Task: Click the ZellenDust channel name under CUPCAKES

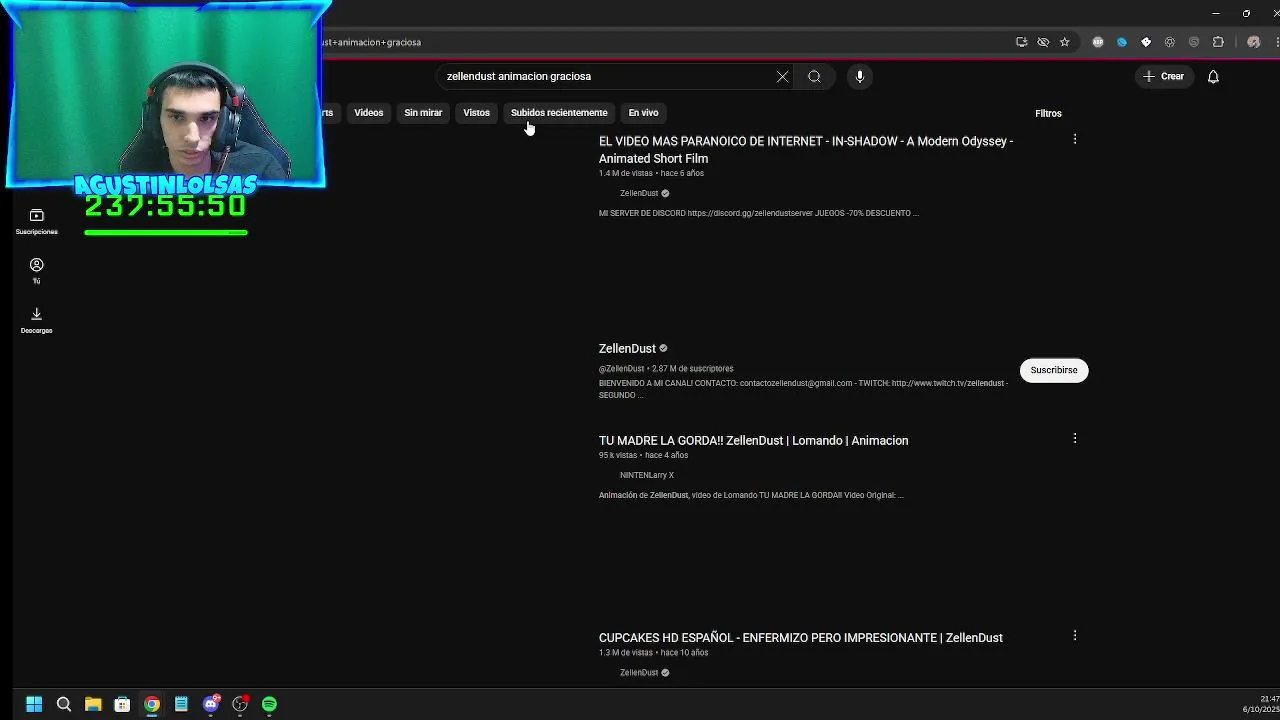Action: [638, 672]
